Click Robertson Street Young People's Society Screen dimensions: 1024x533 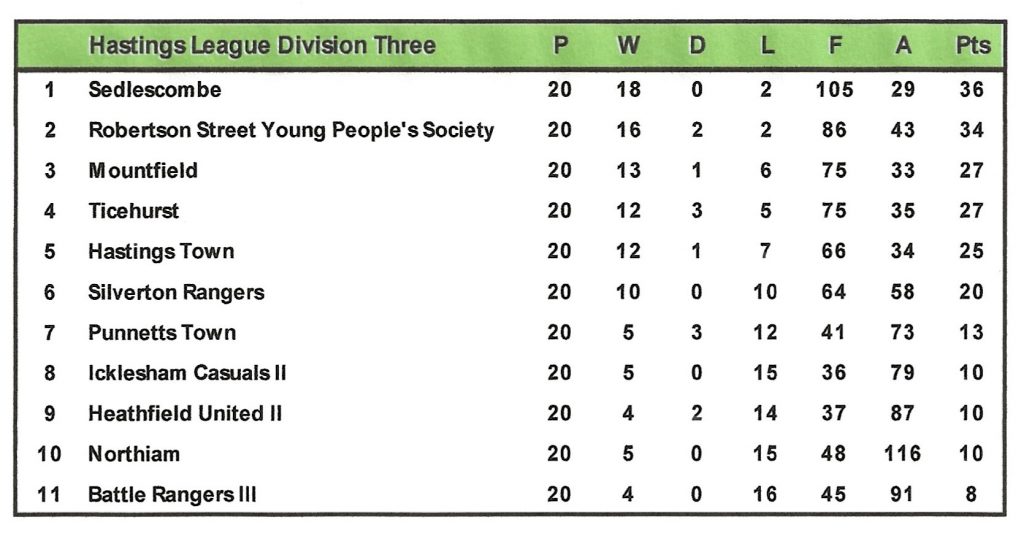(x=291, y=130)
